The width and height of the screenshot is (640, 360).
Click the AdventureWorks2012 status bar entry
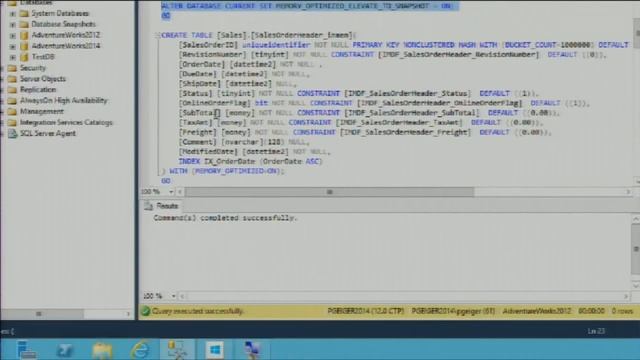tap(537, 311)
